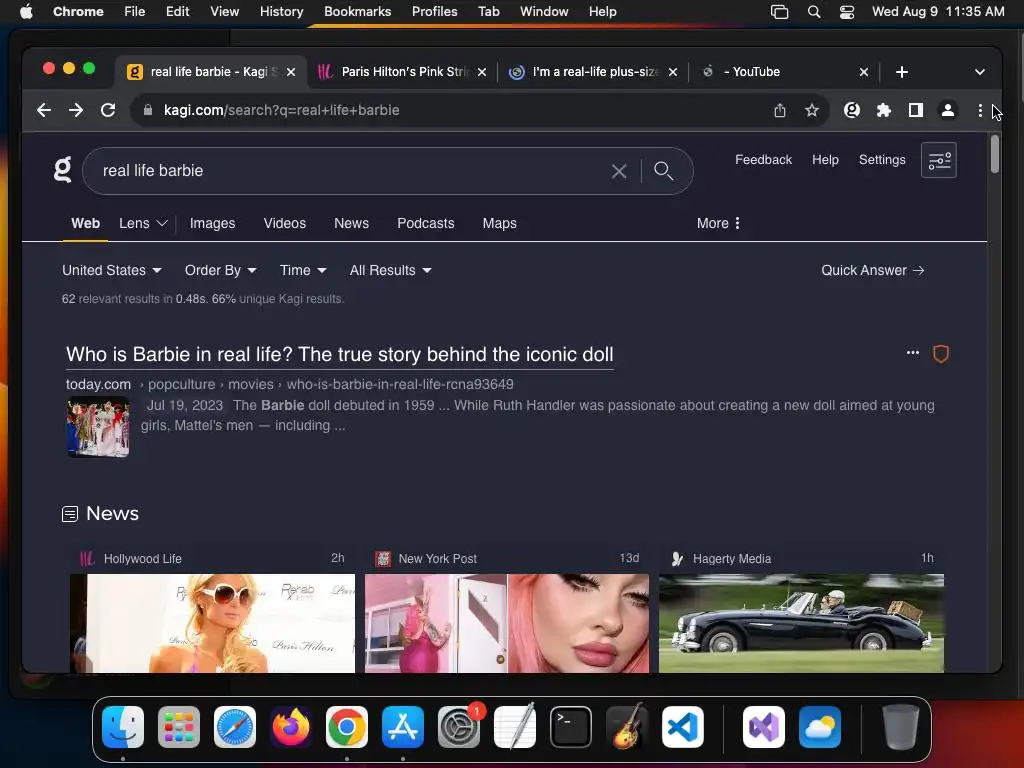Image resolution: width=1024 pixels, height=768 pixels.
Task: Reload the page
Action: 108,110
